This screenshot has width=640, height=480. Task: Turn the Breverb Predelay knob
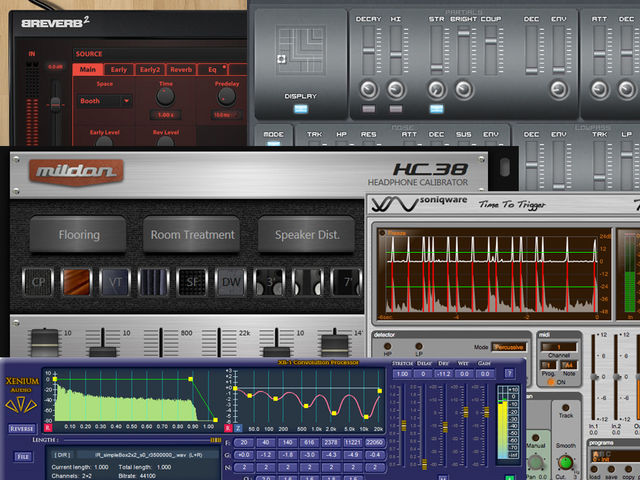[226, 97]
